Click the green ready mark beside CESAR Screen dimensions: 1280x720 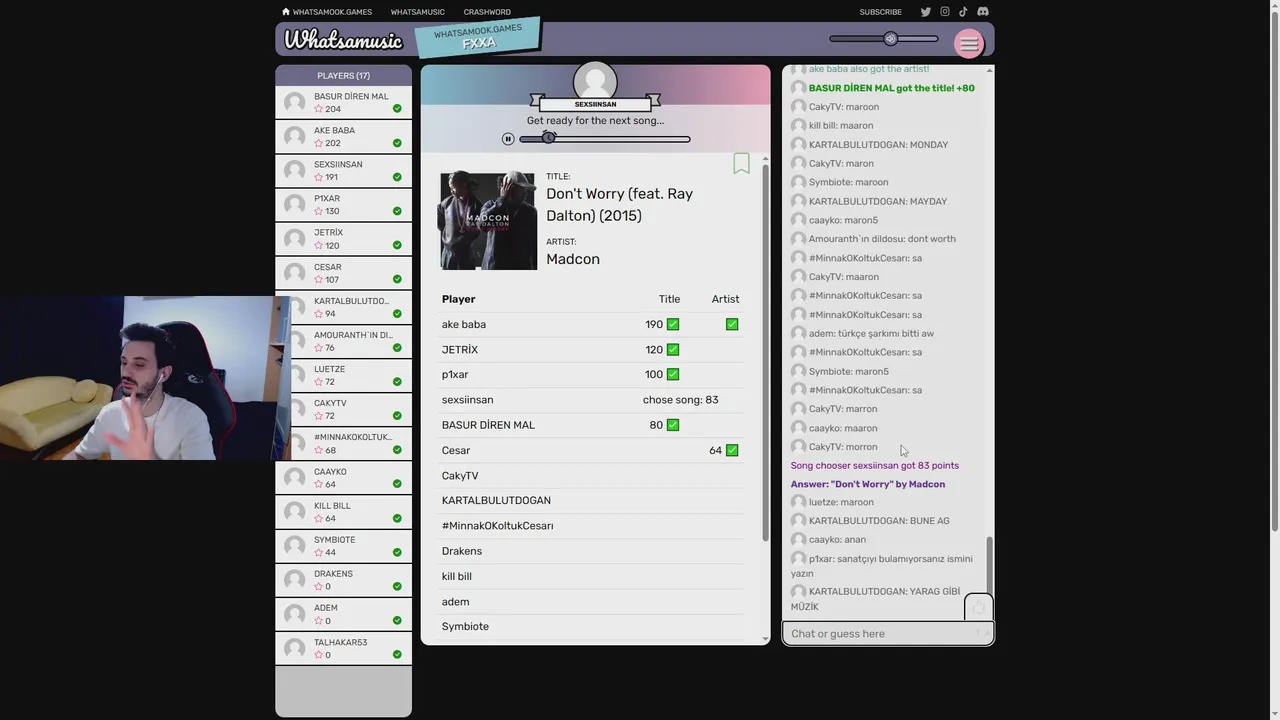[x=397, y=279]
